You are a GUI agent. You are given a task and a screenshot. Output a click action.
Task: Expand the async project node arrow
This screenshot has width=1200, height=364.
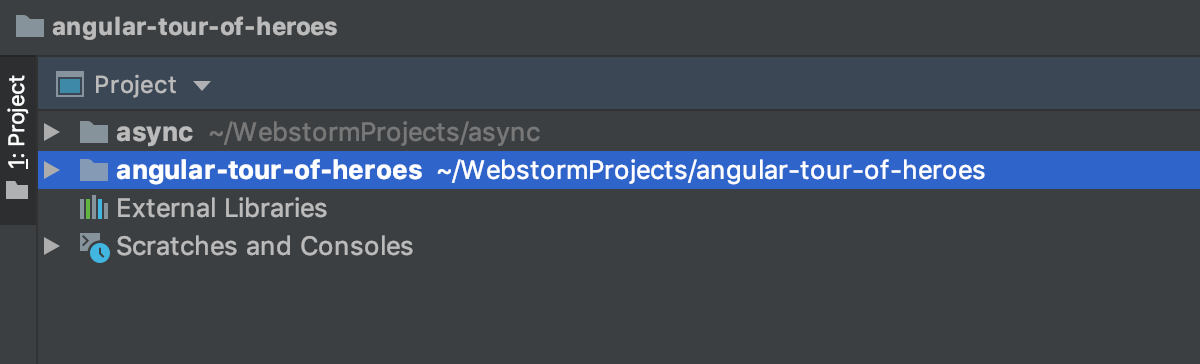point(53,132)
